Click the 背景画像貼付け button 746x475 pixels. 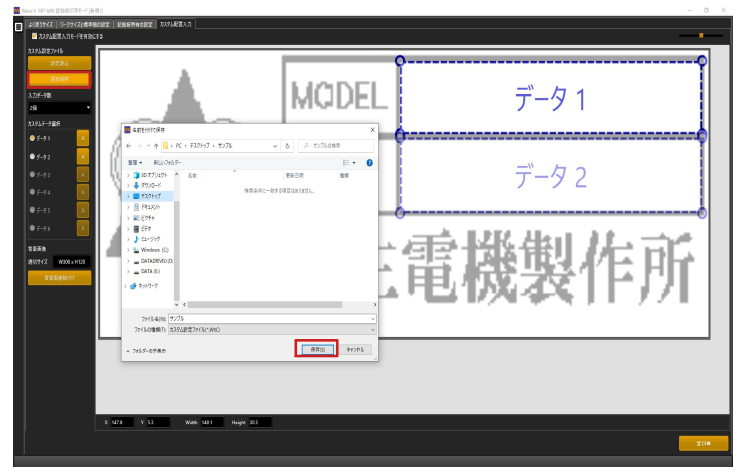[x=59, y=278]
